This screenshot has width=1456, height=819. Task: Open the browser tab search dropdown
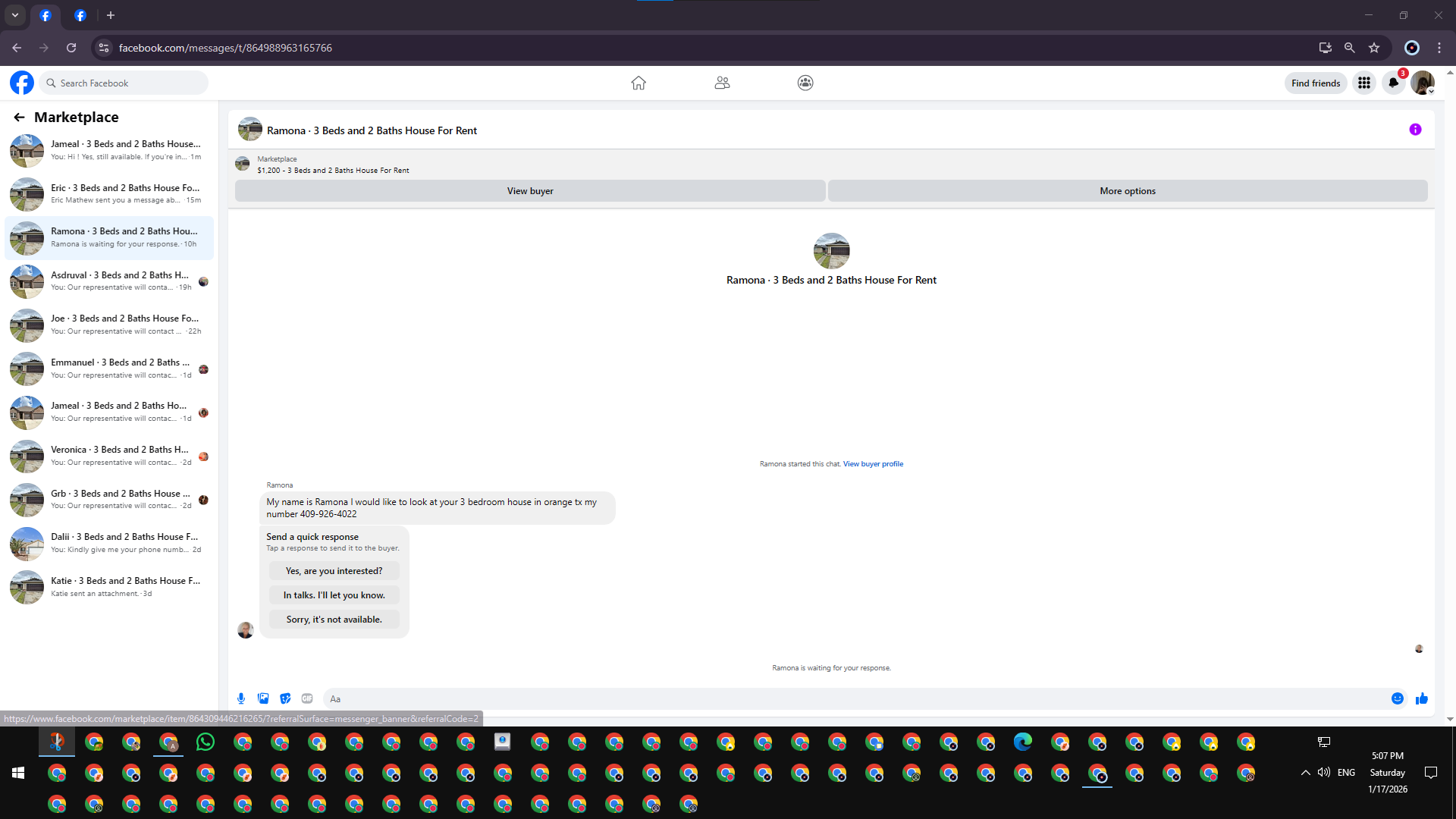[x=14, y=15]
